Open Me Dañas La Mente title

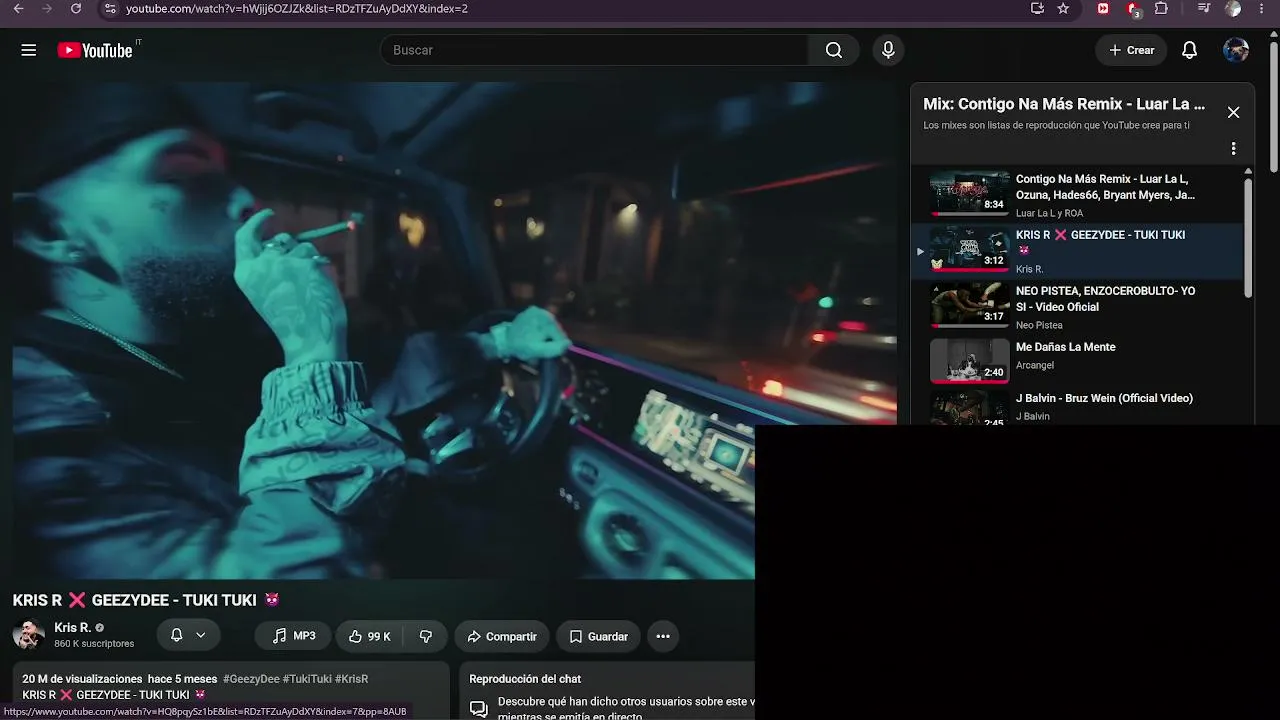pyautogui.click(x=1065, y=347)
